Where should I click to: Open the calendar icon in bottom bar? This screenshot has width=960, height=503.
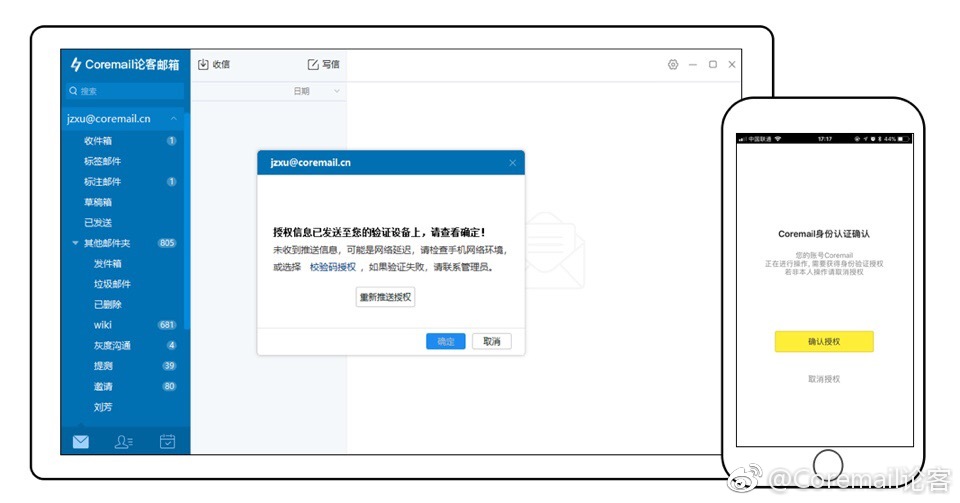click(167, 441)
